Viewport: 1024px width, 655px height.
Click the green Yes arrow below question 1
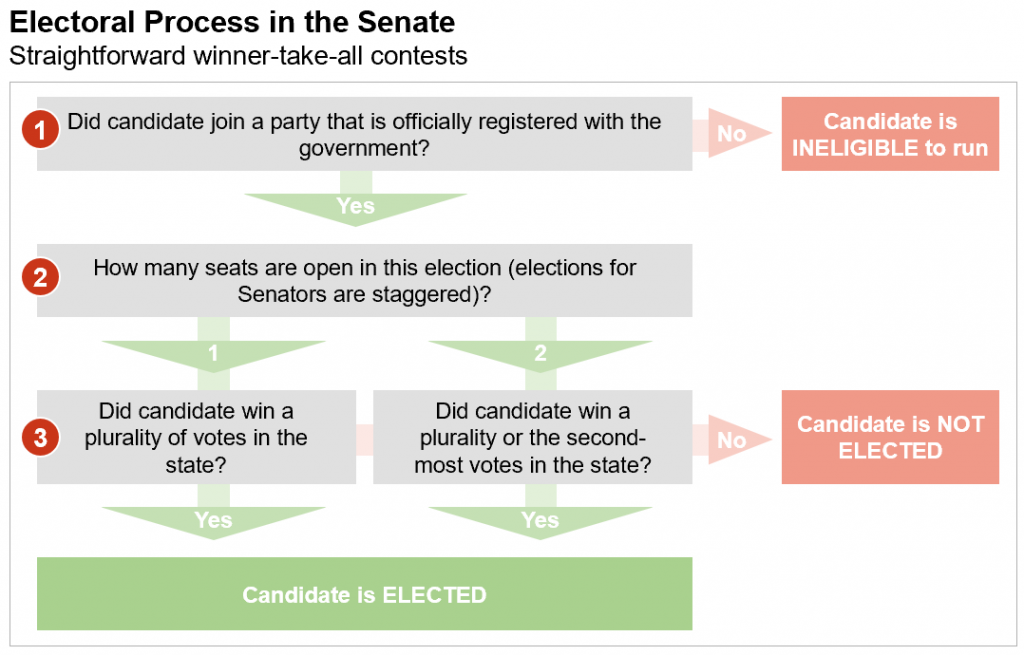(x=356, y=199)
